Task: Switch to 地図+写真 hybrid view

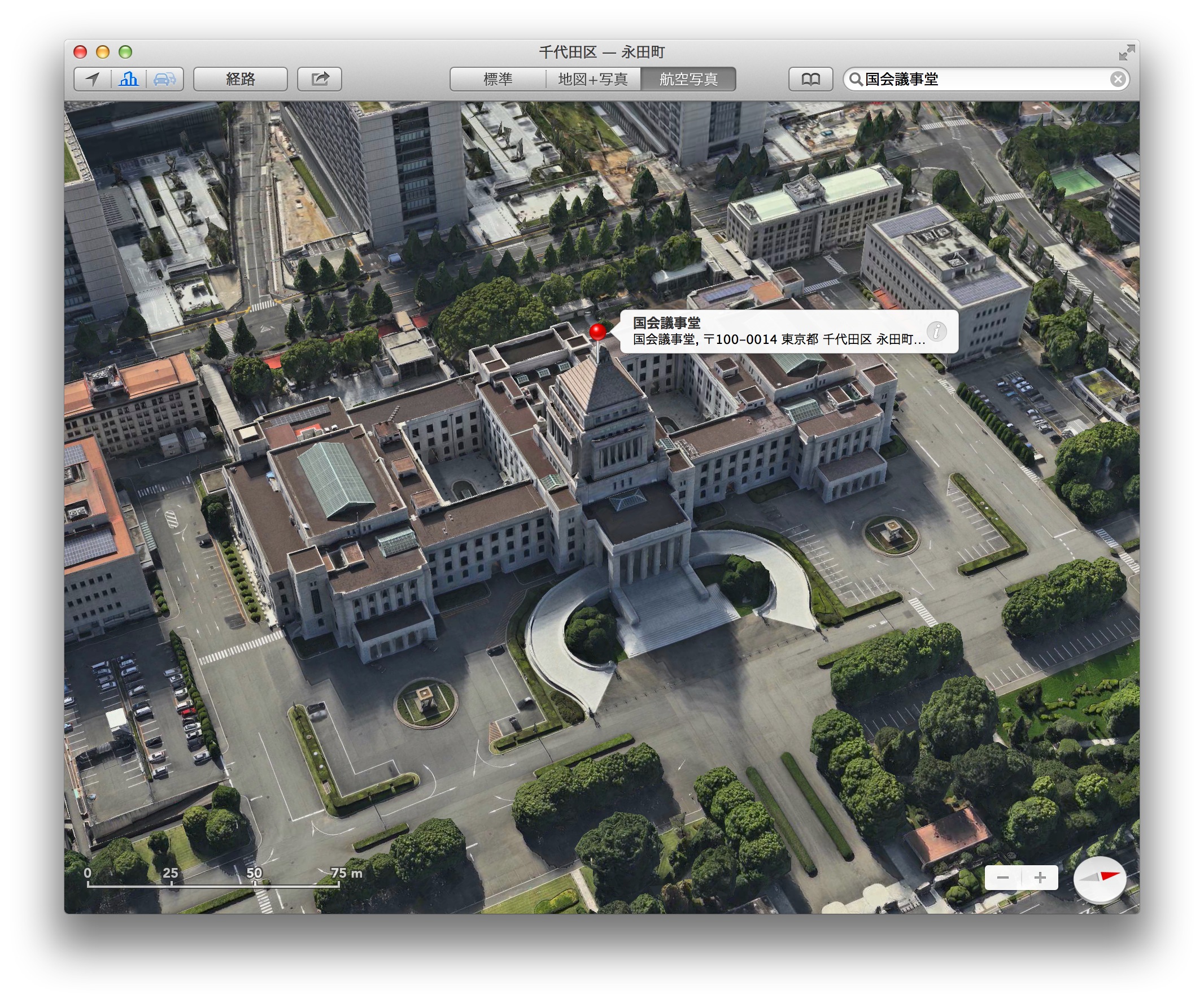Action: [593, 79]
